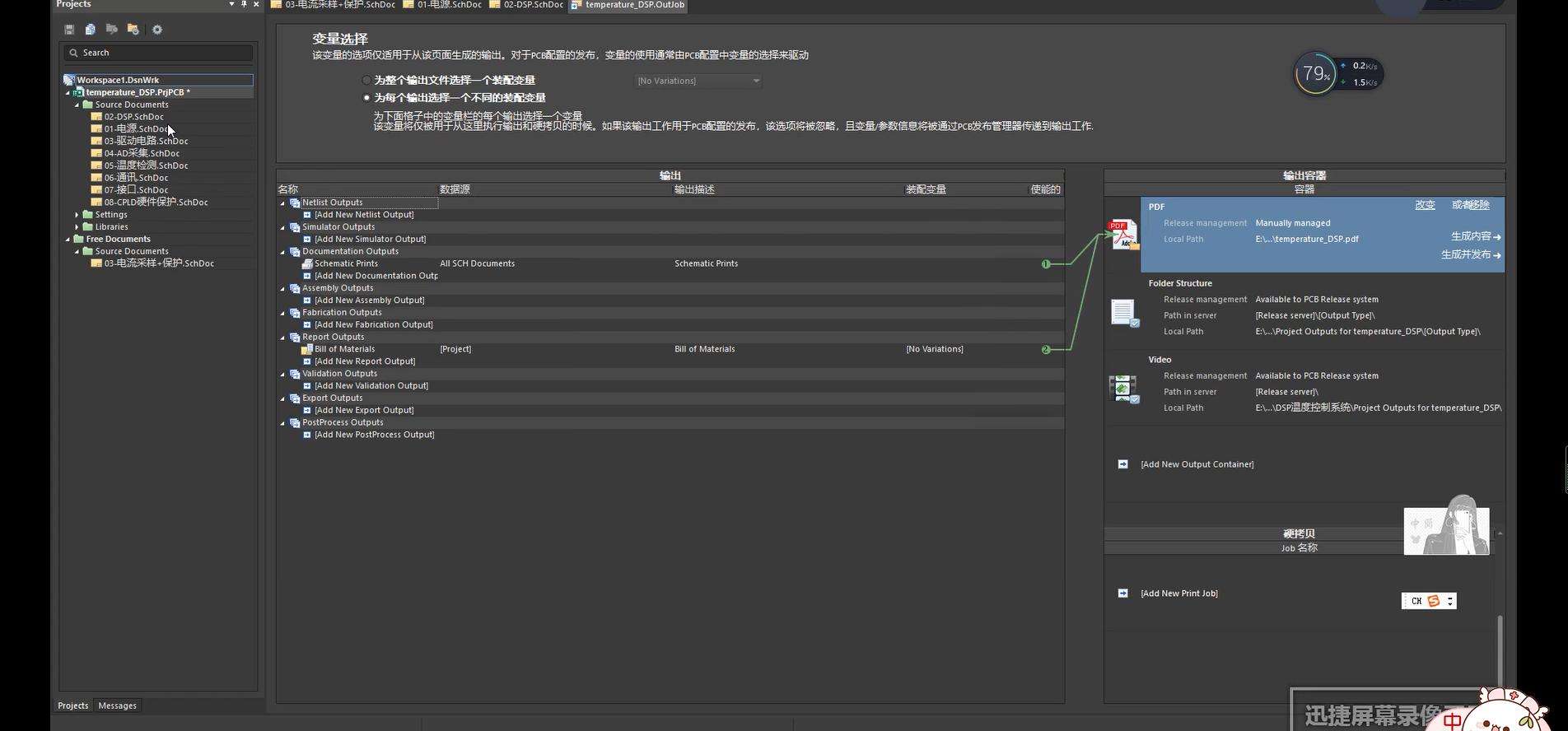Click the Add New Netlist Output plus icon
The image size is (1568, 731).
tap(307, 215)
